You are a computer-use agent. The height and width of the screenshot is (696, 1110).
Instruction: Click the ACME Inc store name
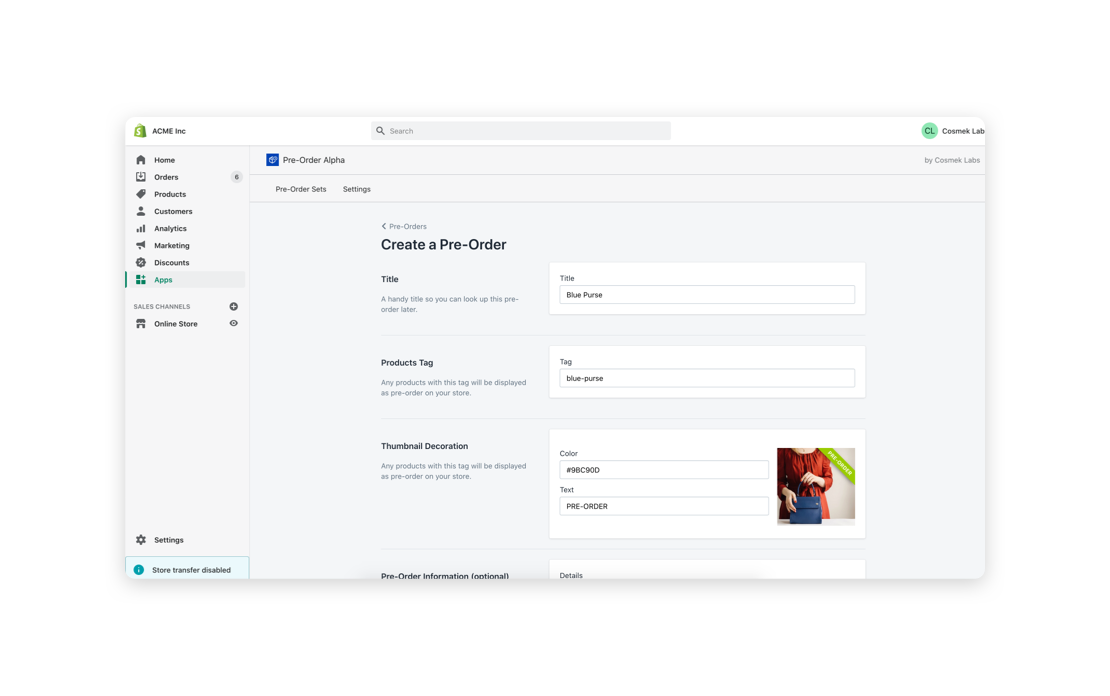(169, 131)
